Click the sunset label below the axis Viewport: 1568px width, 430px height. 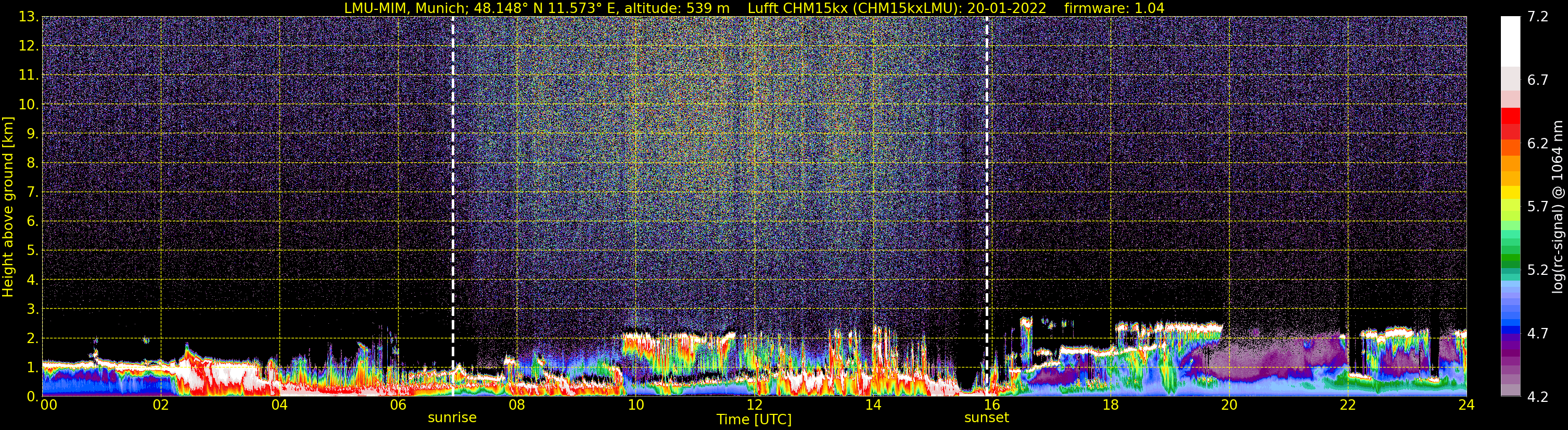tap(987, 417)
